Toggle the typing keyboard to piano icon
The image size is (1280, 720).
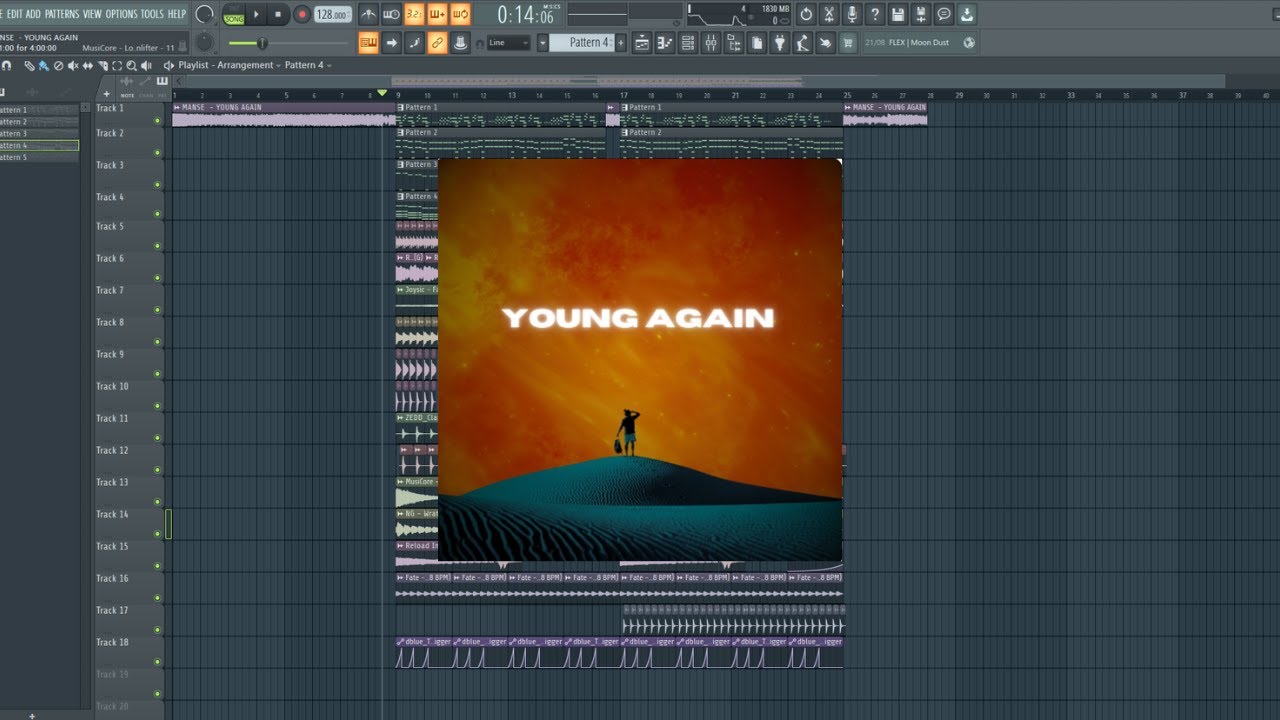click(x=369, y=42)
